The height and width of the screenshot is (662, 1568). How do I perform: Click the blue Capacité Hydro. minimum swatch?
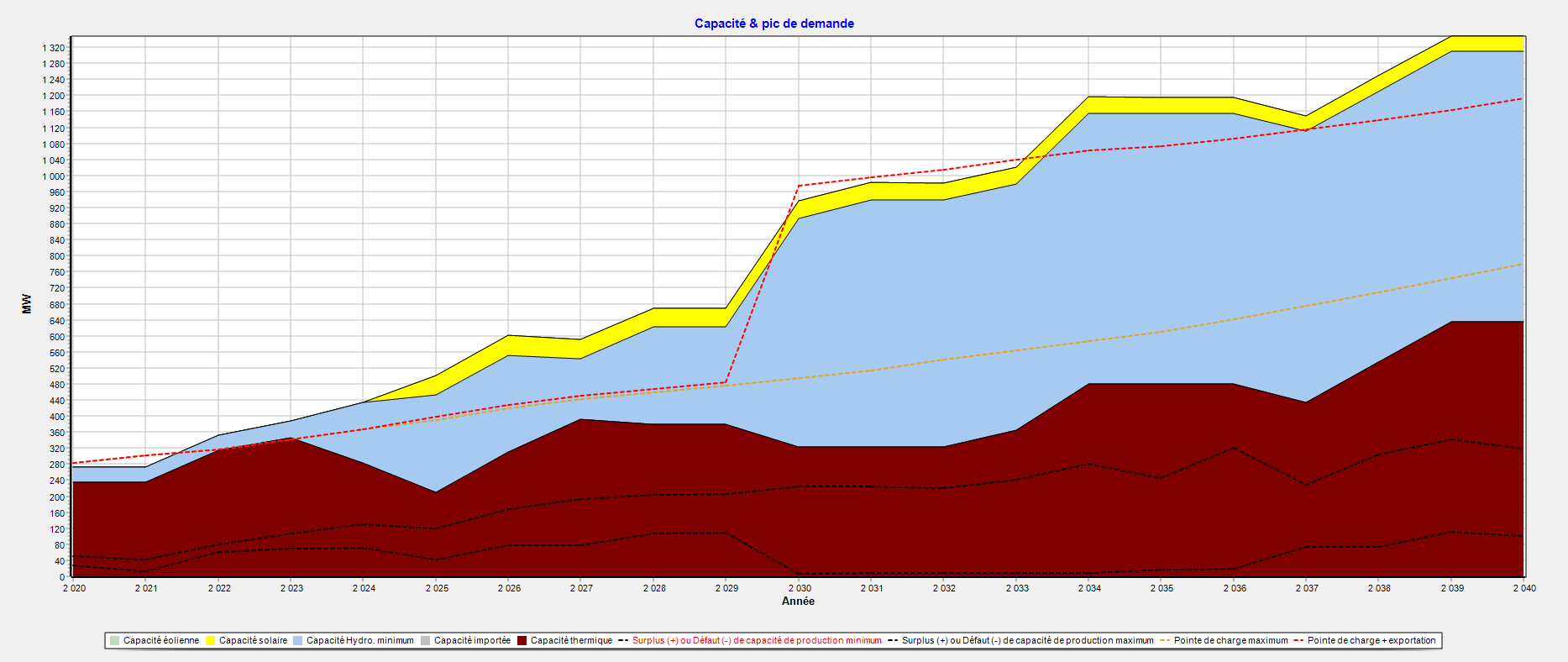[x=297, y=641]
